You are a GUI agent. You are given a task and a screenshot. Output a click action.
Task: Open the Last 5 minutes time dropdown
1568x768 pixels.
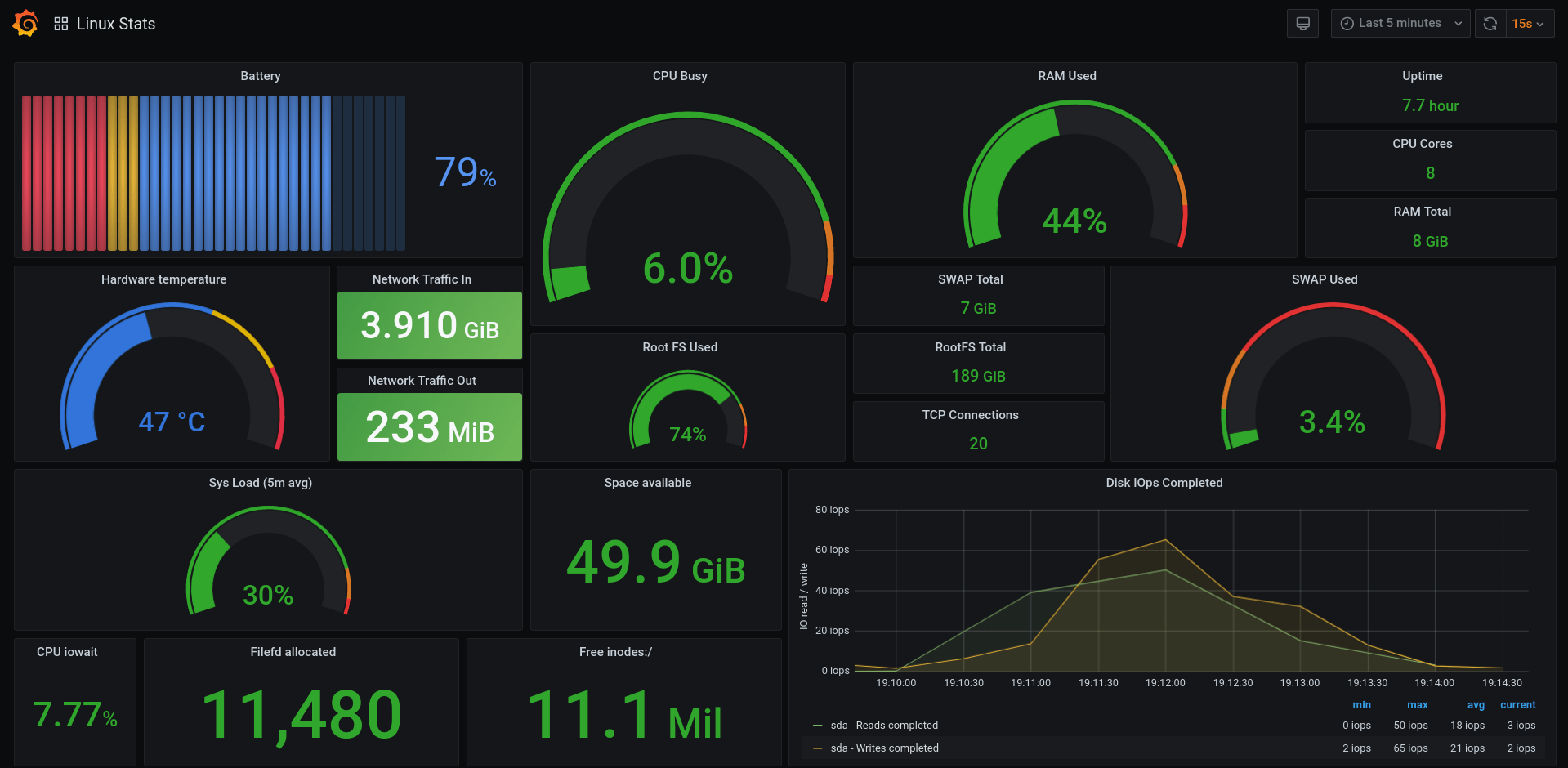(x=1400, y=23)
